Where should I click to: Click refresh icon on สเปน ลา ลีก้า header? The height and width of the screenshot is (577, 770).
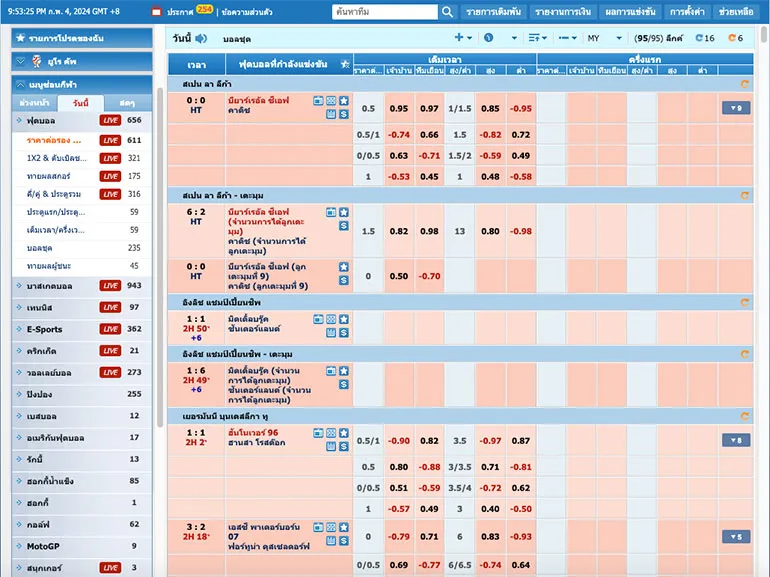point(742,84)
